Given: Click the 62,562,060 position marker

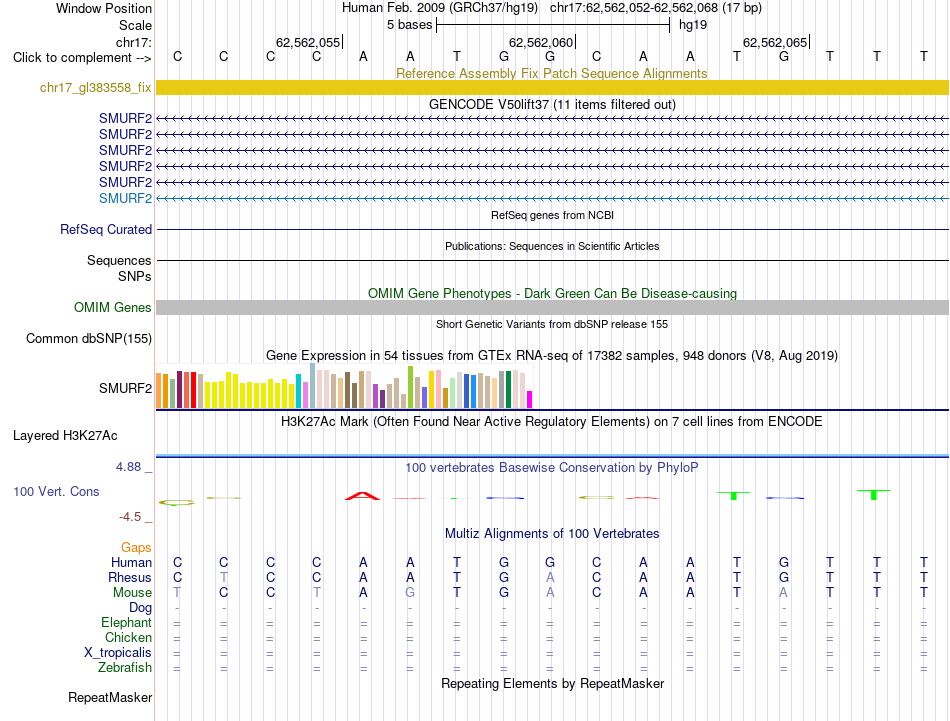Looking at the screenshot, I should click(541, 42).
